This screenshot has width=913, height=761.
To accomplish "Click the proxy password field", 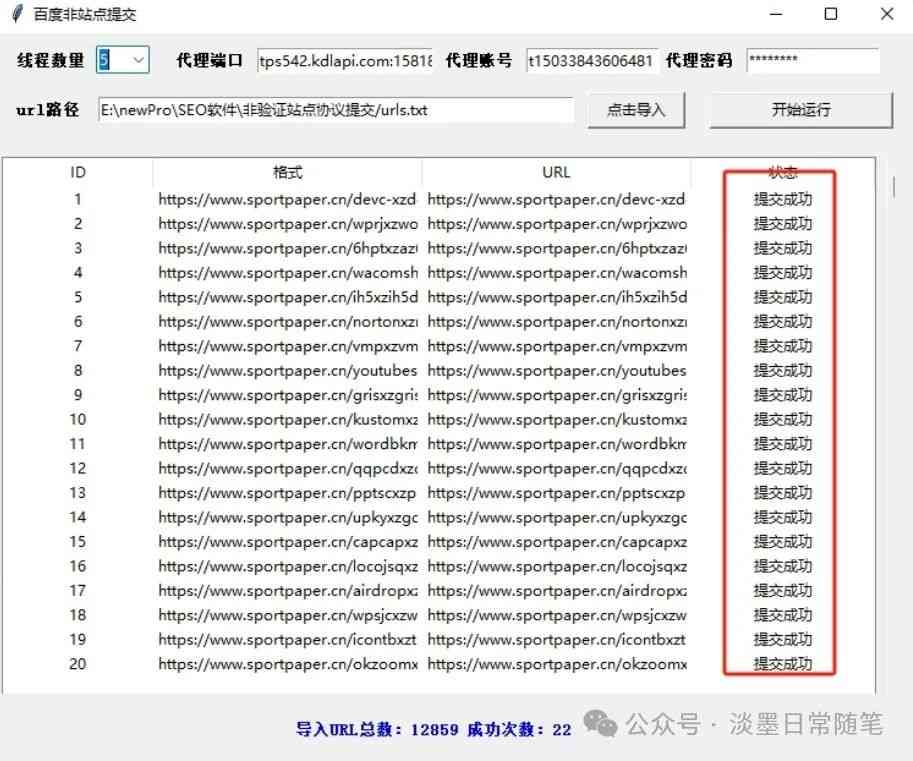I will click(x=813, y=61).
